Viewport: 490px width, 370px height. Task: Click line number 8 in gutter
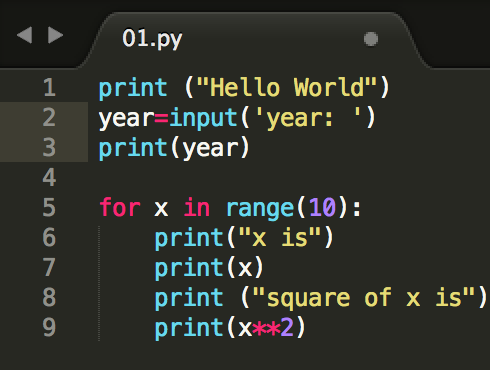click(x=49, y=297)
